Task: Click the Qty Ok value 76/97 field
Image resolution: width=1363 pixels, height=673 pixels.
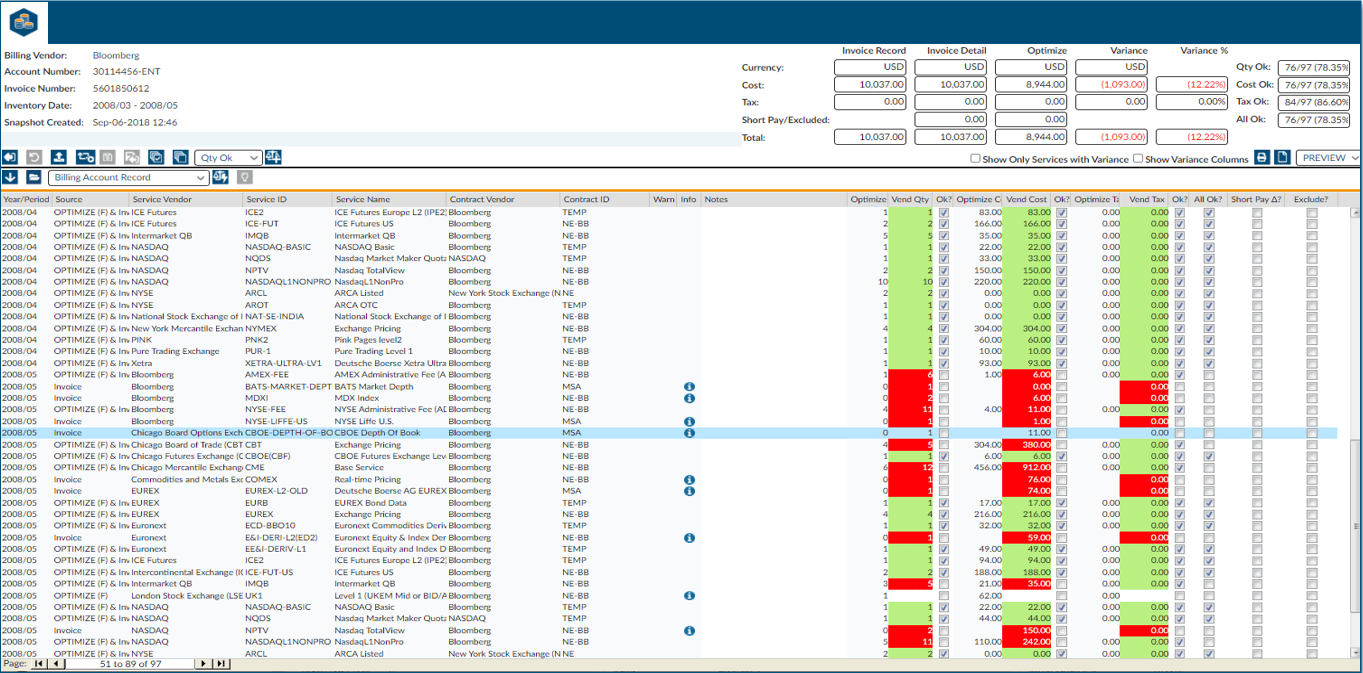Action: pos(1315,68)
